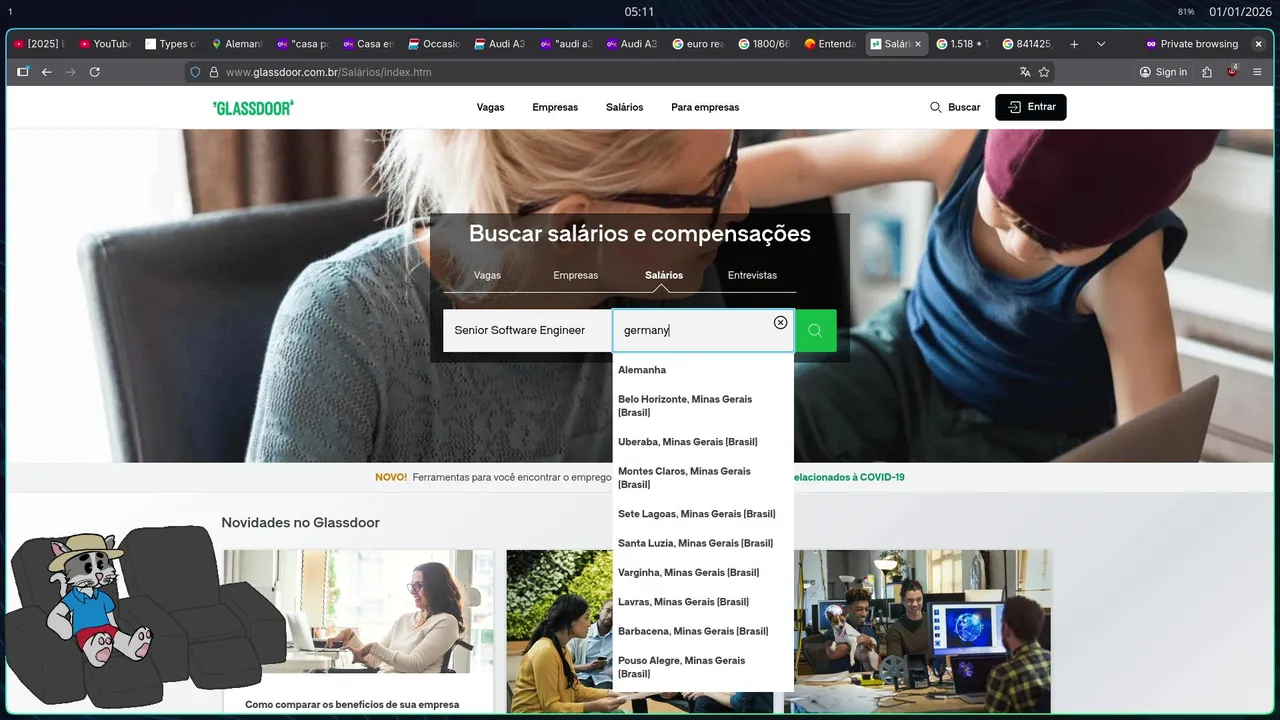Open article Como comparar os benefícios

(x=352, y=704)
